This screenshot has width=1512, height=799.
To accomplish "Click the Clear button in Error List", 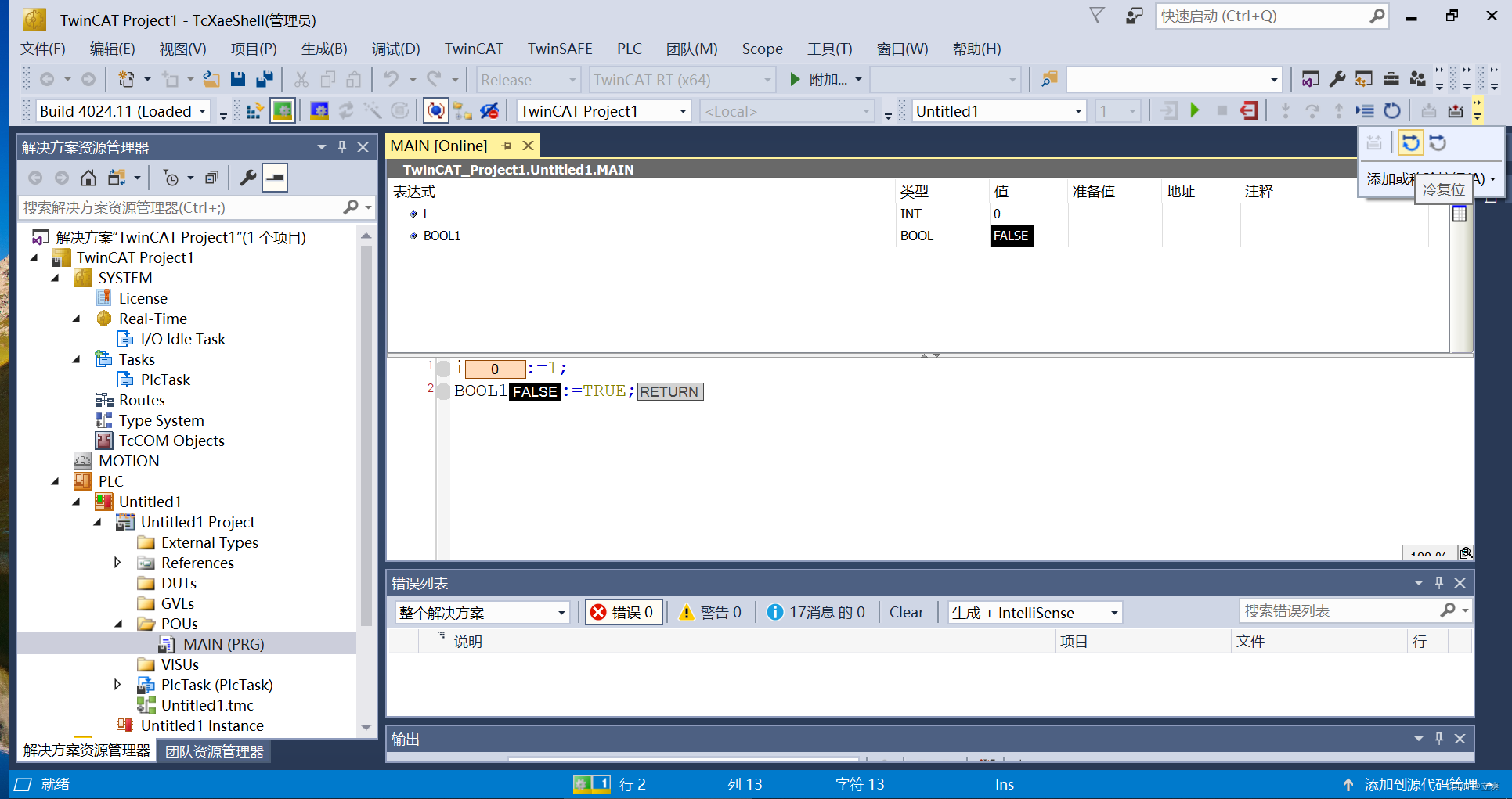I will click(906, 612).
